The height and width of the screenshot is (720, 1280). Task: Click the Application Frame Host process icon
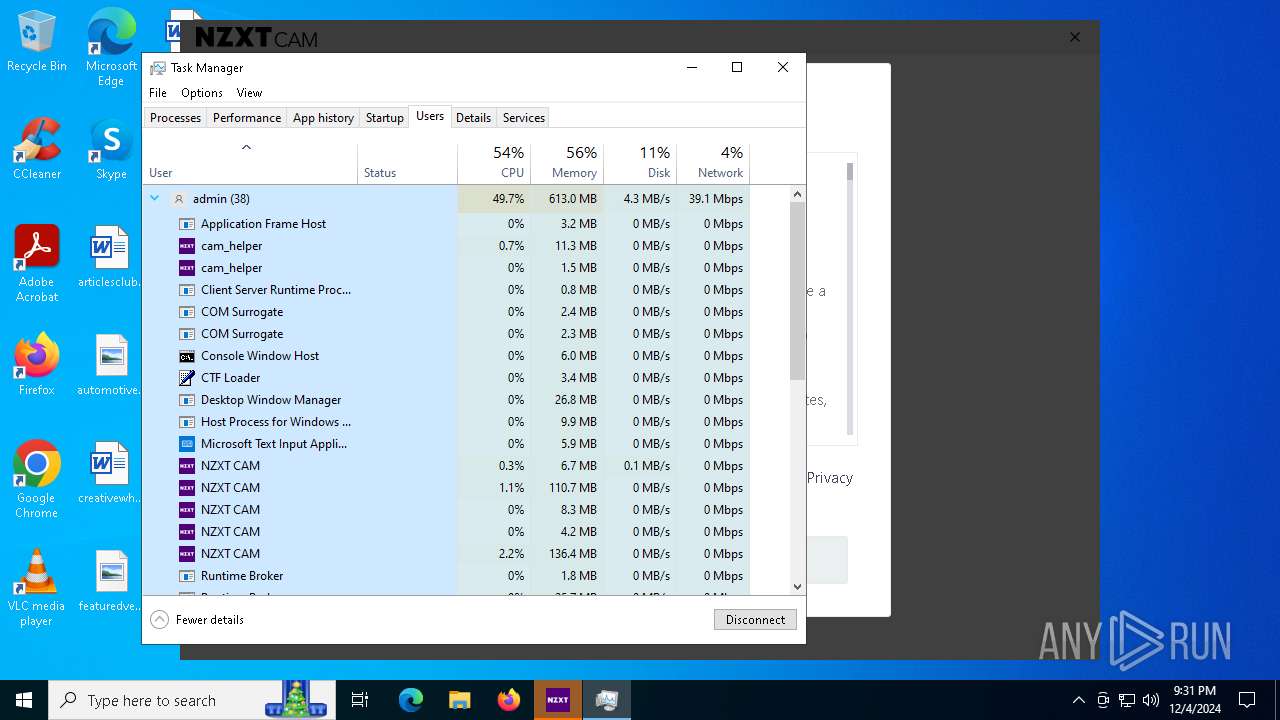[x=187, y=224]
